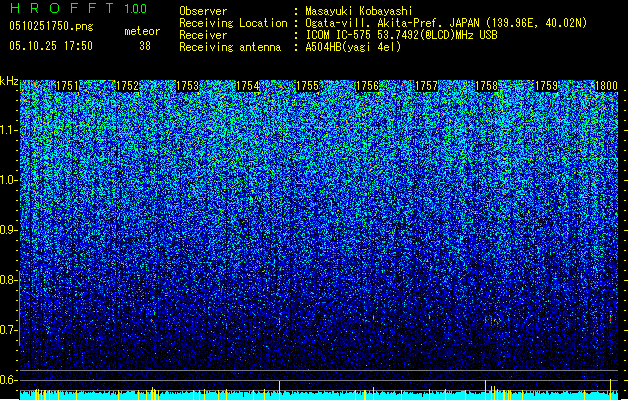
Task: Click the 1751 time marker
Action: (x=67, y=86)
